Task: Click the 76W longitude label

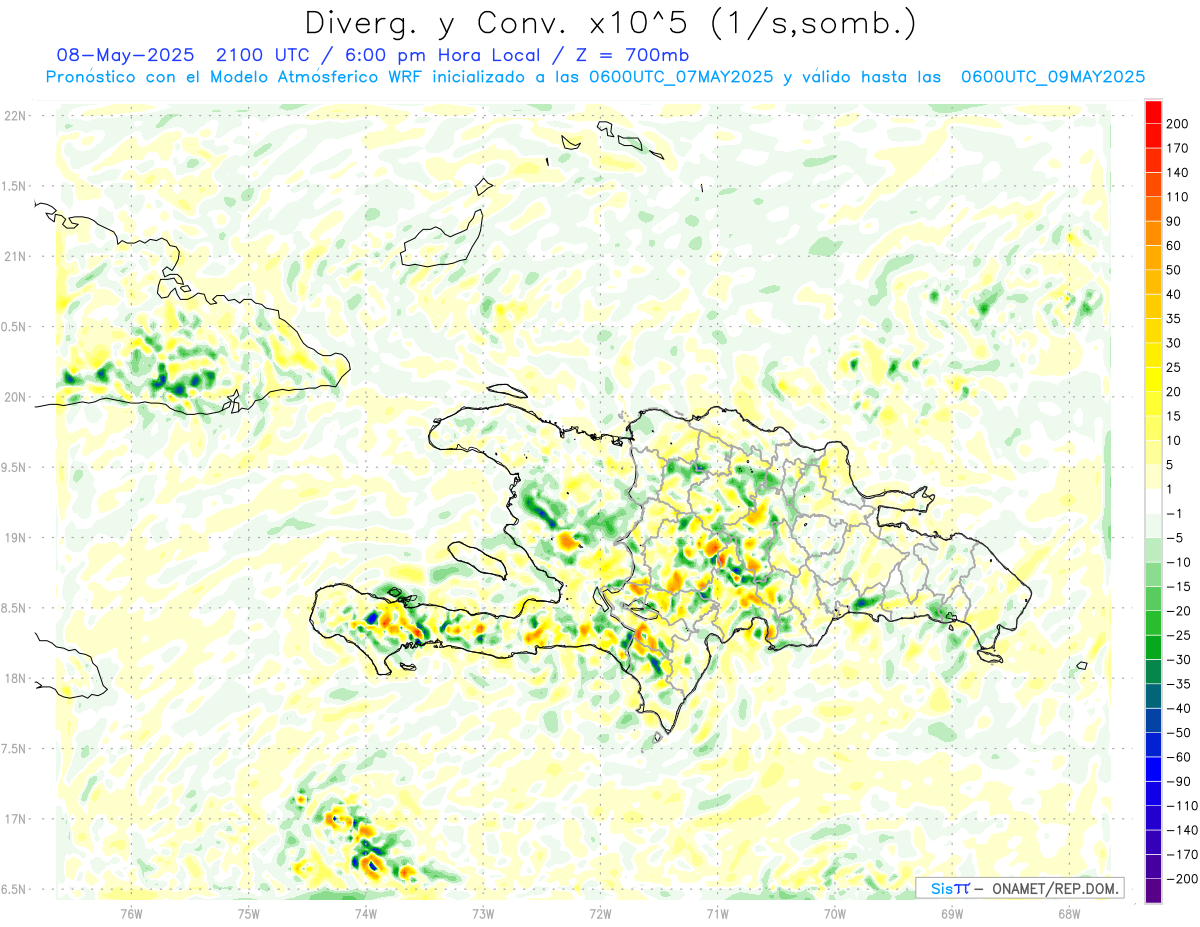Action: tap(132, 914)
